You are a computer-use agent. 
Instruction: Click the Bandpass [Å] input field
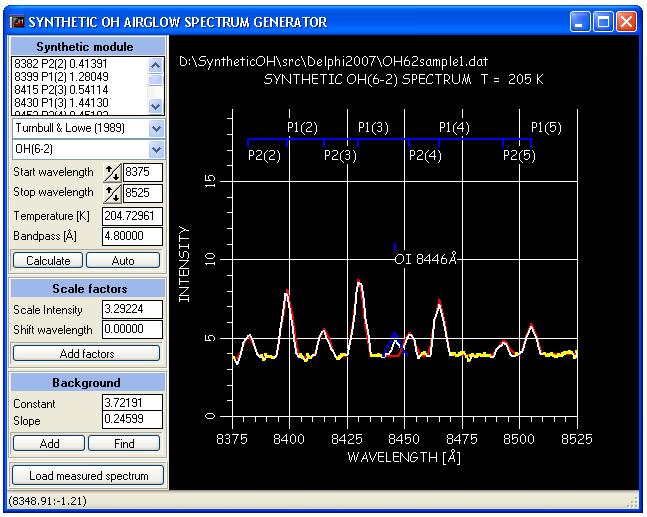click(x=132, y=236)
